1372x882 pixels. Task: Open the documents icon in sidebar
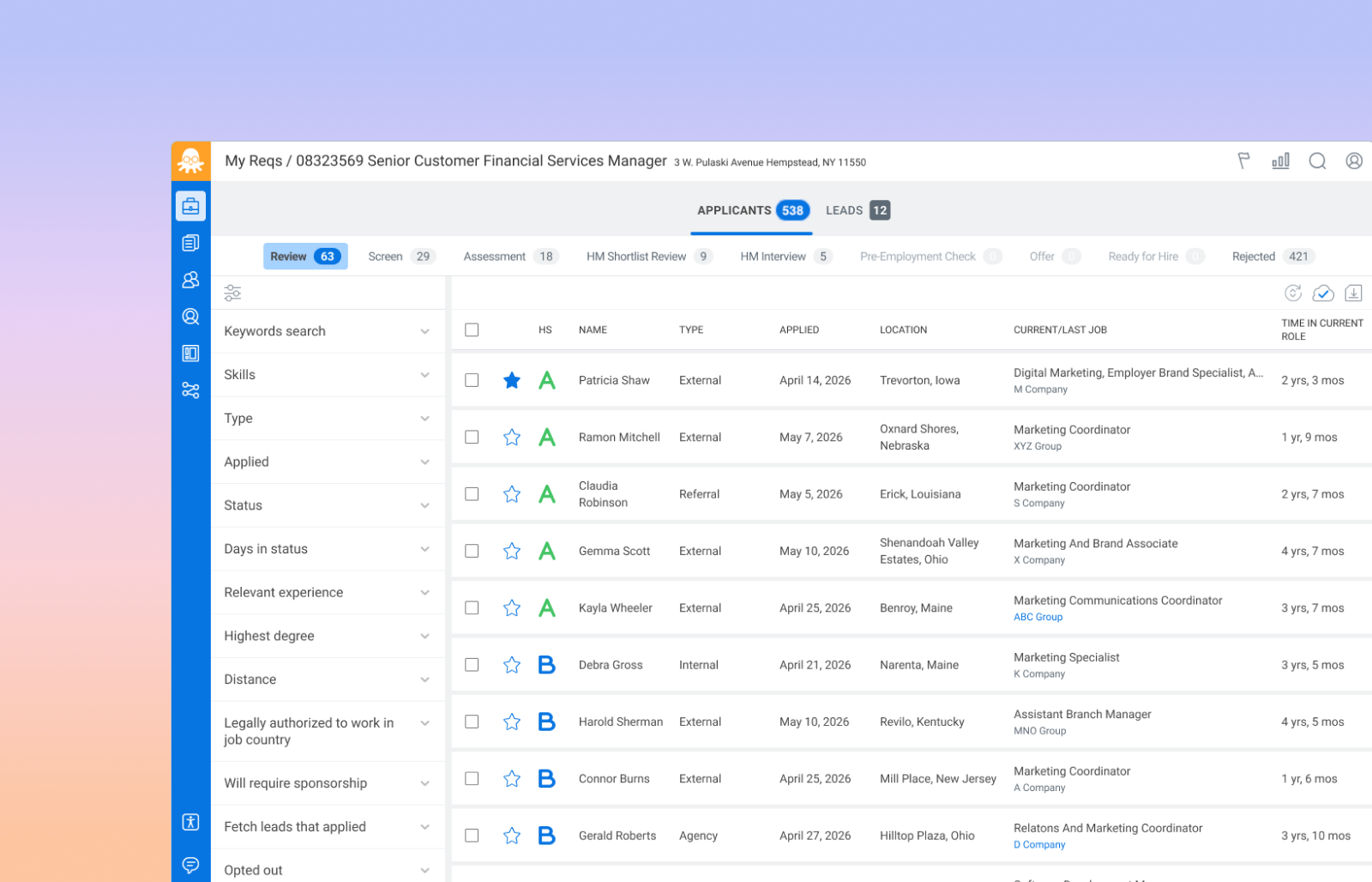pyautogui.click(x=190, y=243)
